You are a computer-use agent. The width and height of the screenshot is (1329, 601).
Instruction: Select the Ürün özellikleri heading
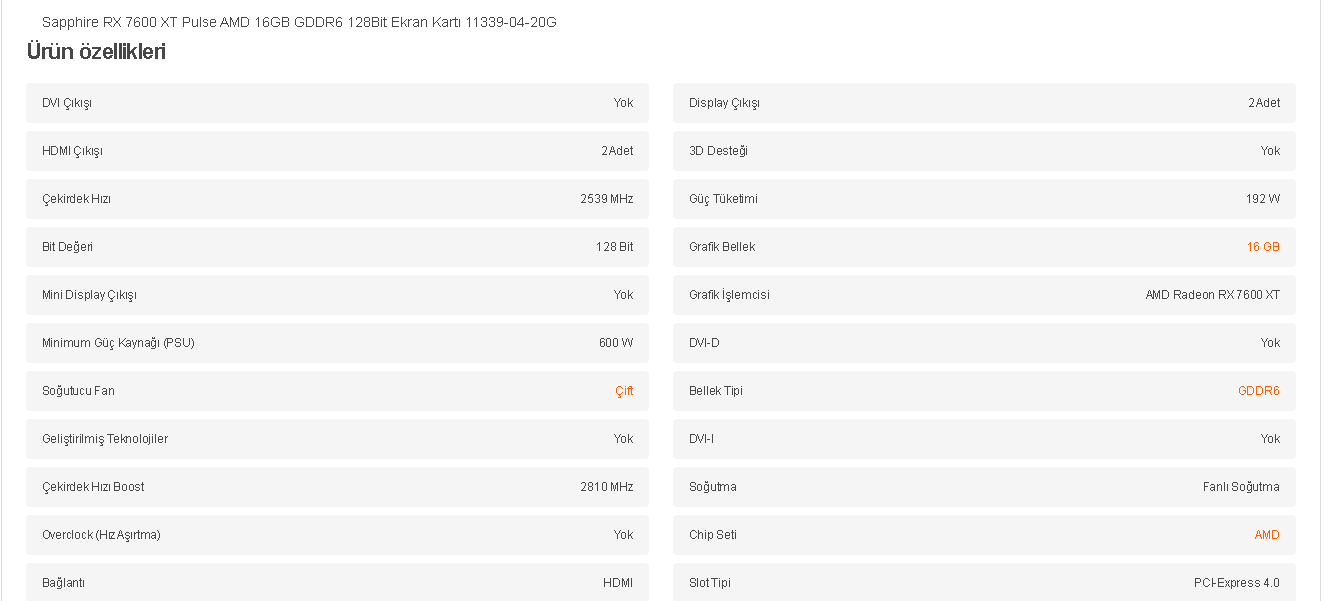coord(96,52)
